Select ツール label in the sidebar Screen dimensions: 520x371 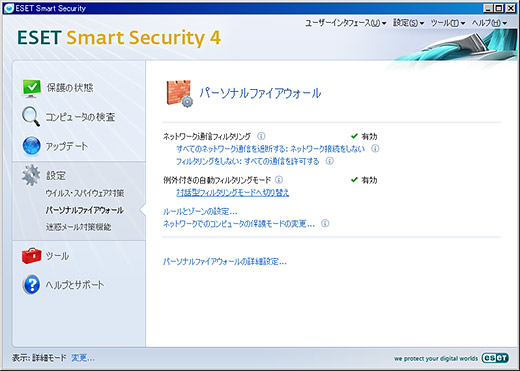coord(57,256)
